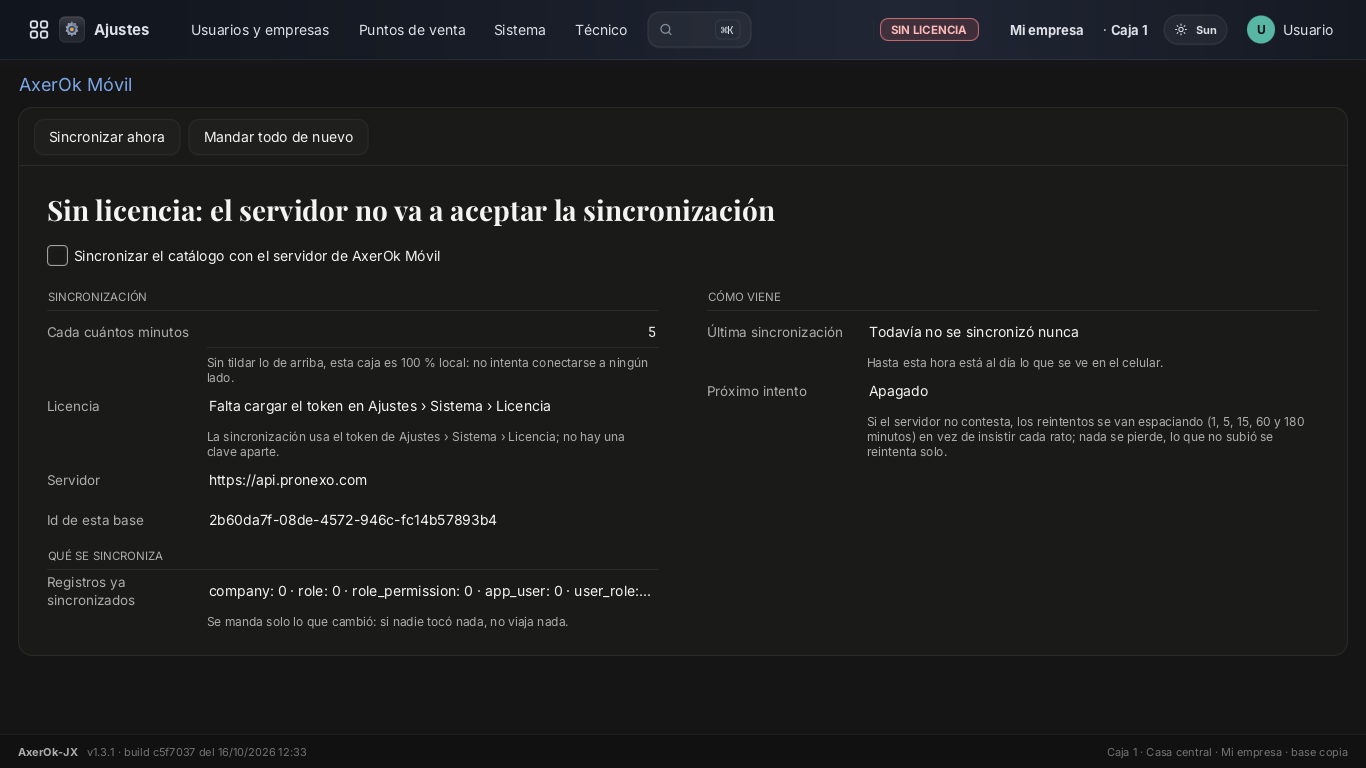Click the Sun theme icon

[x=1181, y=30]
